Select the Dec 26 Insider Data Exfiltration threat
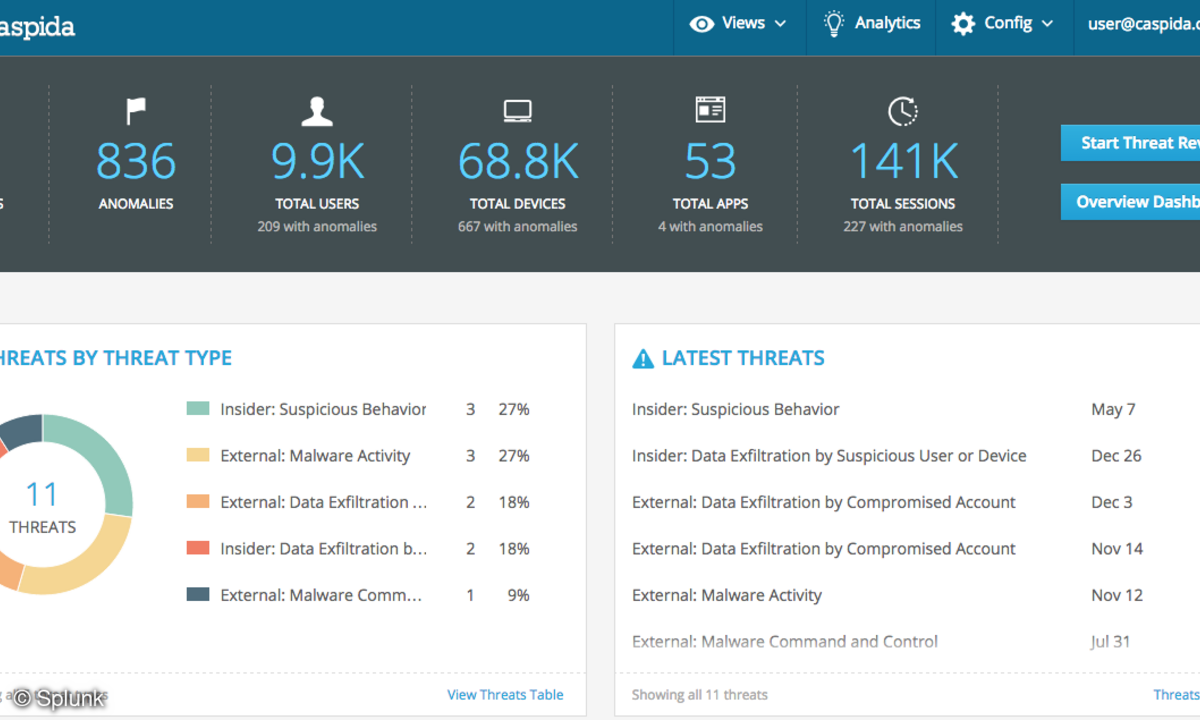This screenshot has height=720, width=1200. 829,456
